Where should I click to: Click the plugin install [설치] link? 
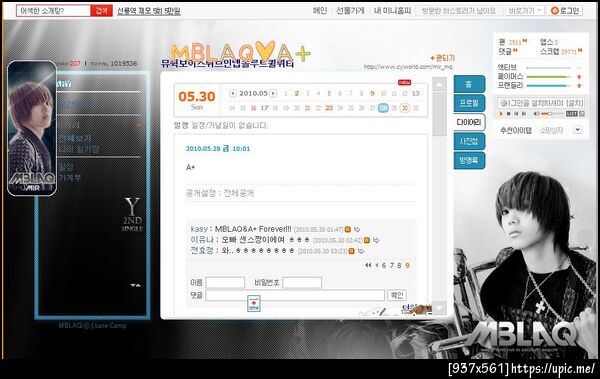575,103
